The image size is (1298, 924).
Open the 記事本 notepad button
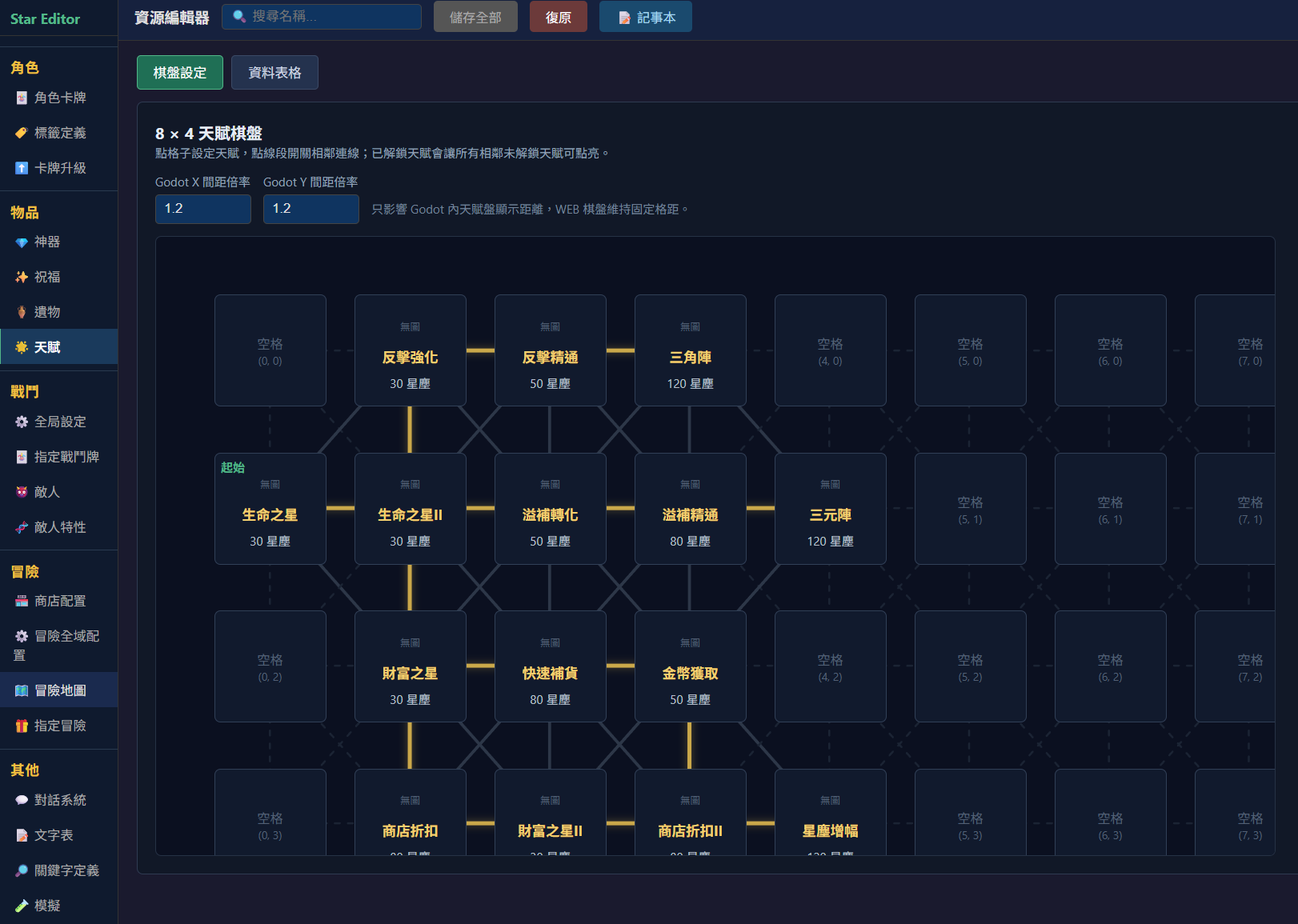646,17
